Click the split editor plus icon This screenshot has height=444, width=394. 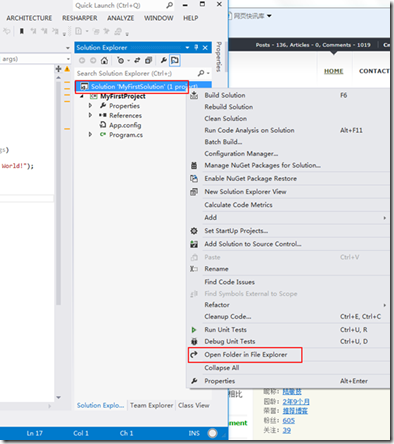pyautogui.click(x=59, y=69)
